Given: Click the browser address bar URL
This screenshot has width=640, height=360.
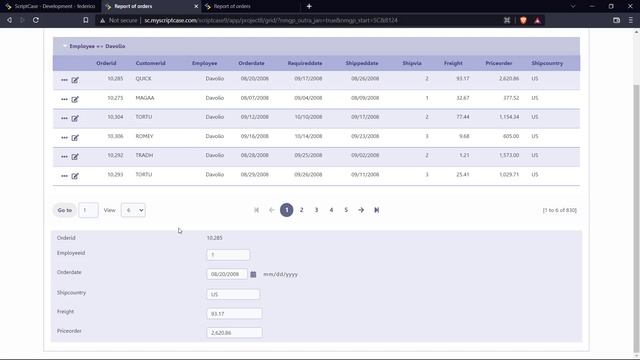Looking at the screenshot, I should (271, 20).
